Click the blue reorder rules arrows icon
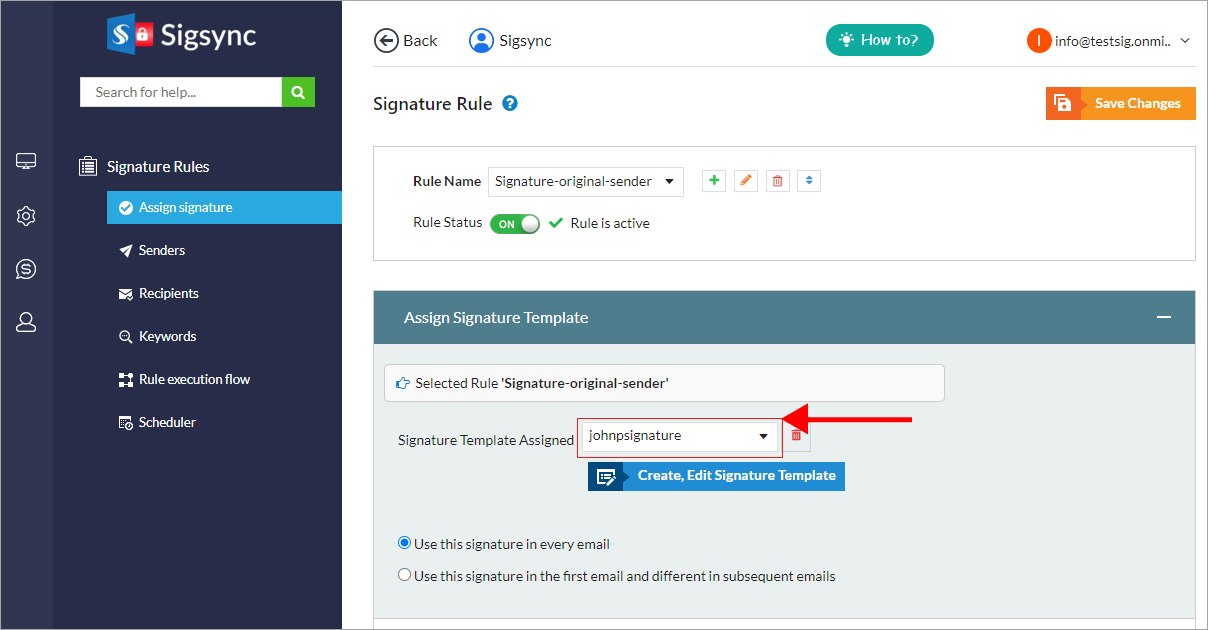The height and width of the screenshot is (630, 1208). coord(810,181)
